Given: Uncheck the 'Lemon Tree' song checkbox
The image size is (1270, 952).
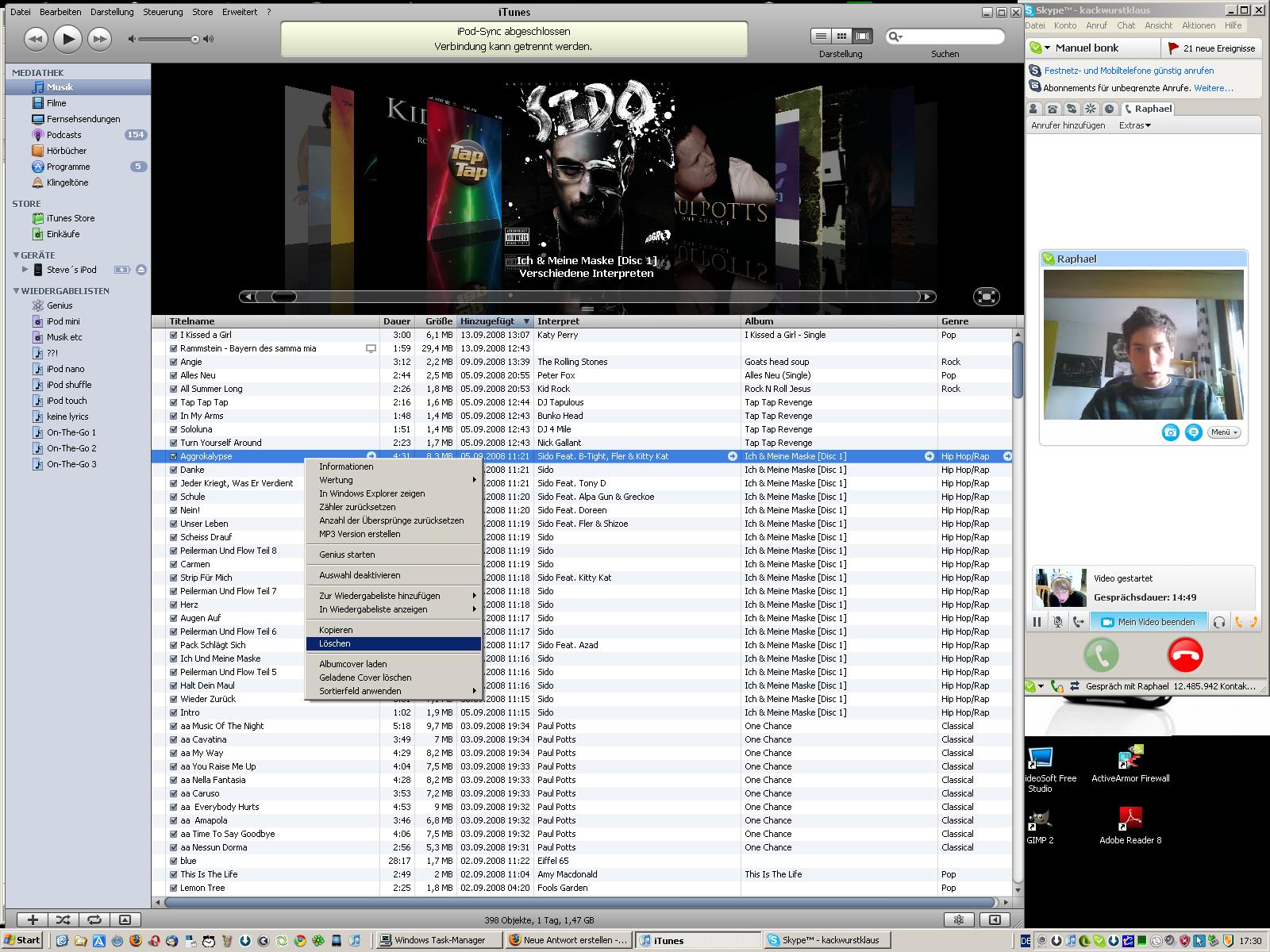Looking at the screenshot, I should point(173,888).
